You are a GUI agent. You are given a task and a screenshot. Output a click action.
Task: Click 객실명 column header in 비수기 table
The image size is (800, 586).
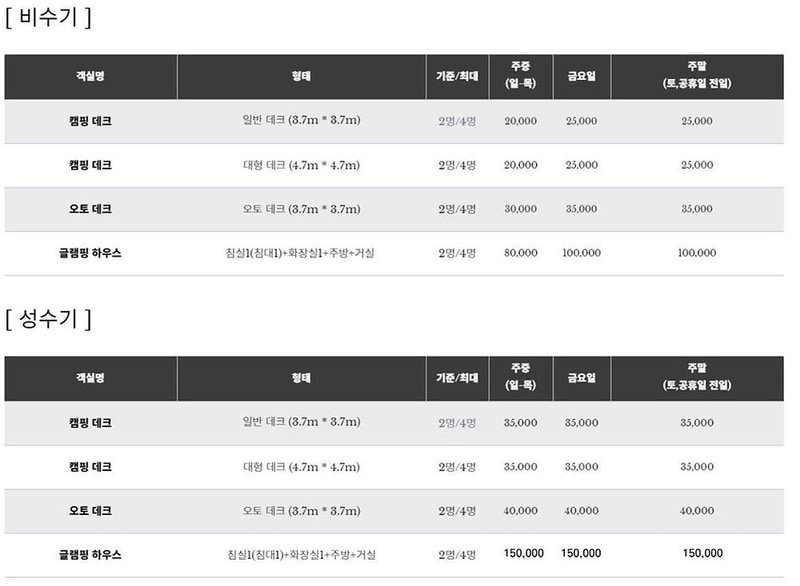click(91, 77)
